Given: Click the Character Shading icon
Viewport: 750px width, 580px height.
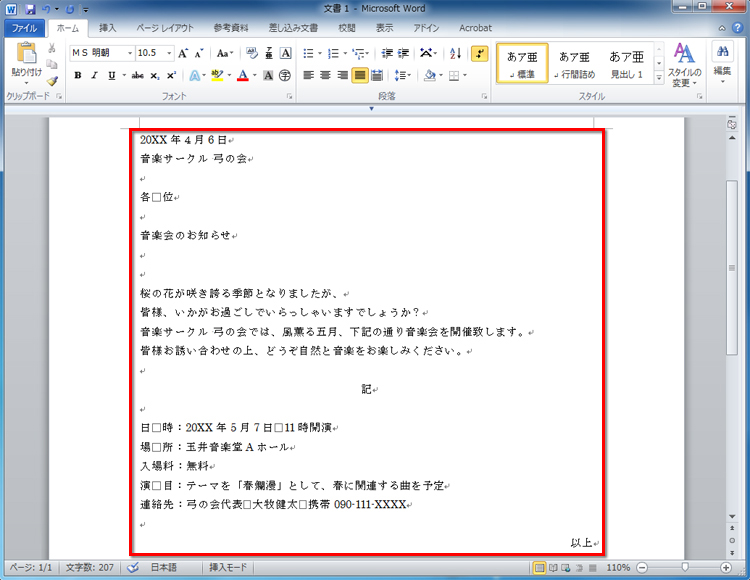Looking at the screenshot, I should [268, 76].
